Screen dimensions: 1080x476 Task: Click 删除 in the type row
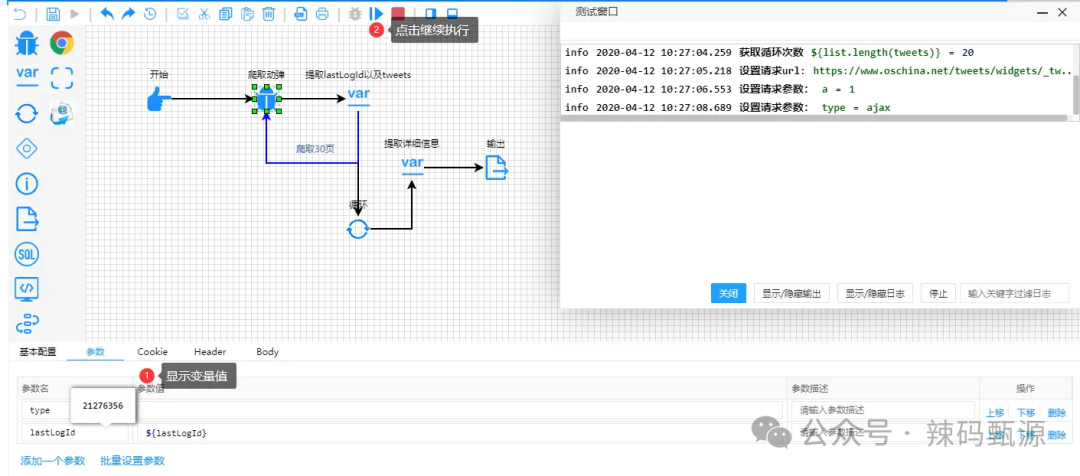(x=1057, y=413)
